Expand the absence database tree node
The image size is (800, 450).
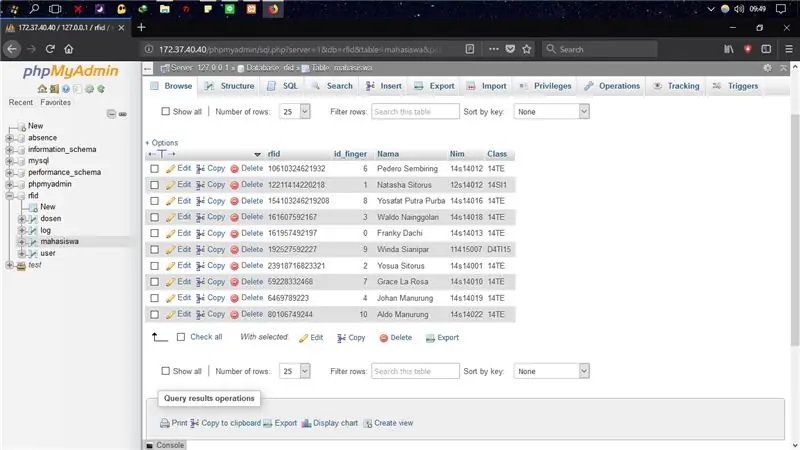[x=10, y=138]
